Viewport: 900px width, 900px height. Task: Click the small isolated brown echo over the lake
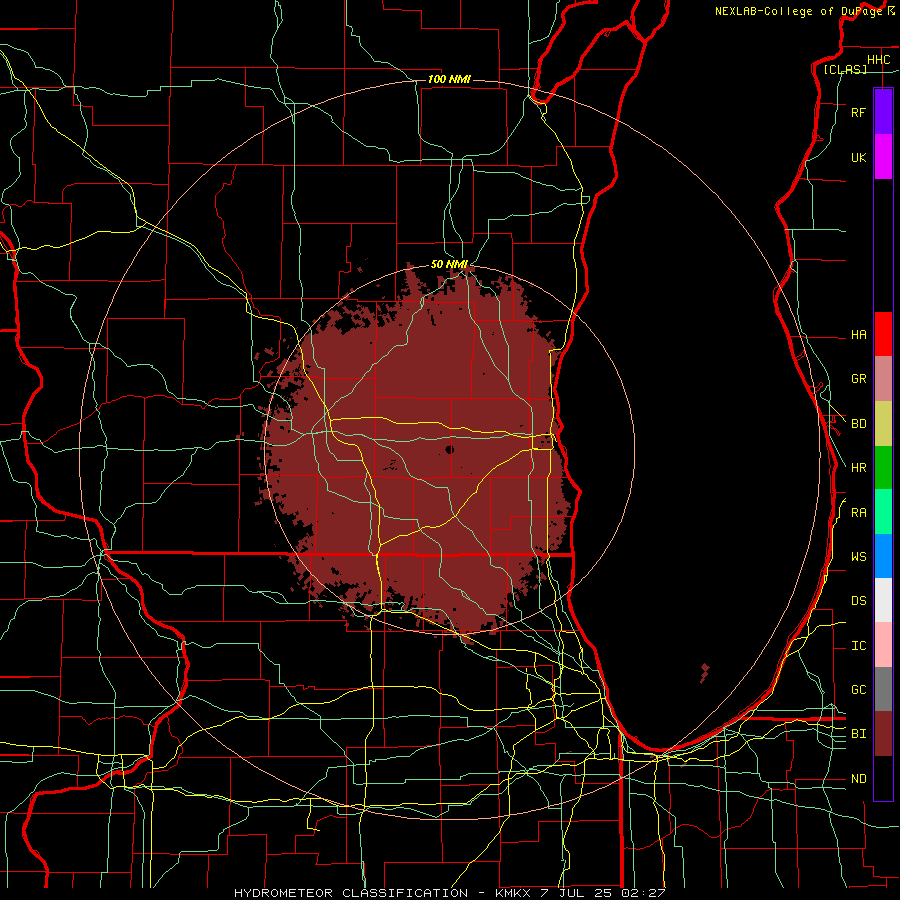704,673
